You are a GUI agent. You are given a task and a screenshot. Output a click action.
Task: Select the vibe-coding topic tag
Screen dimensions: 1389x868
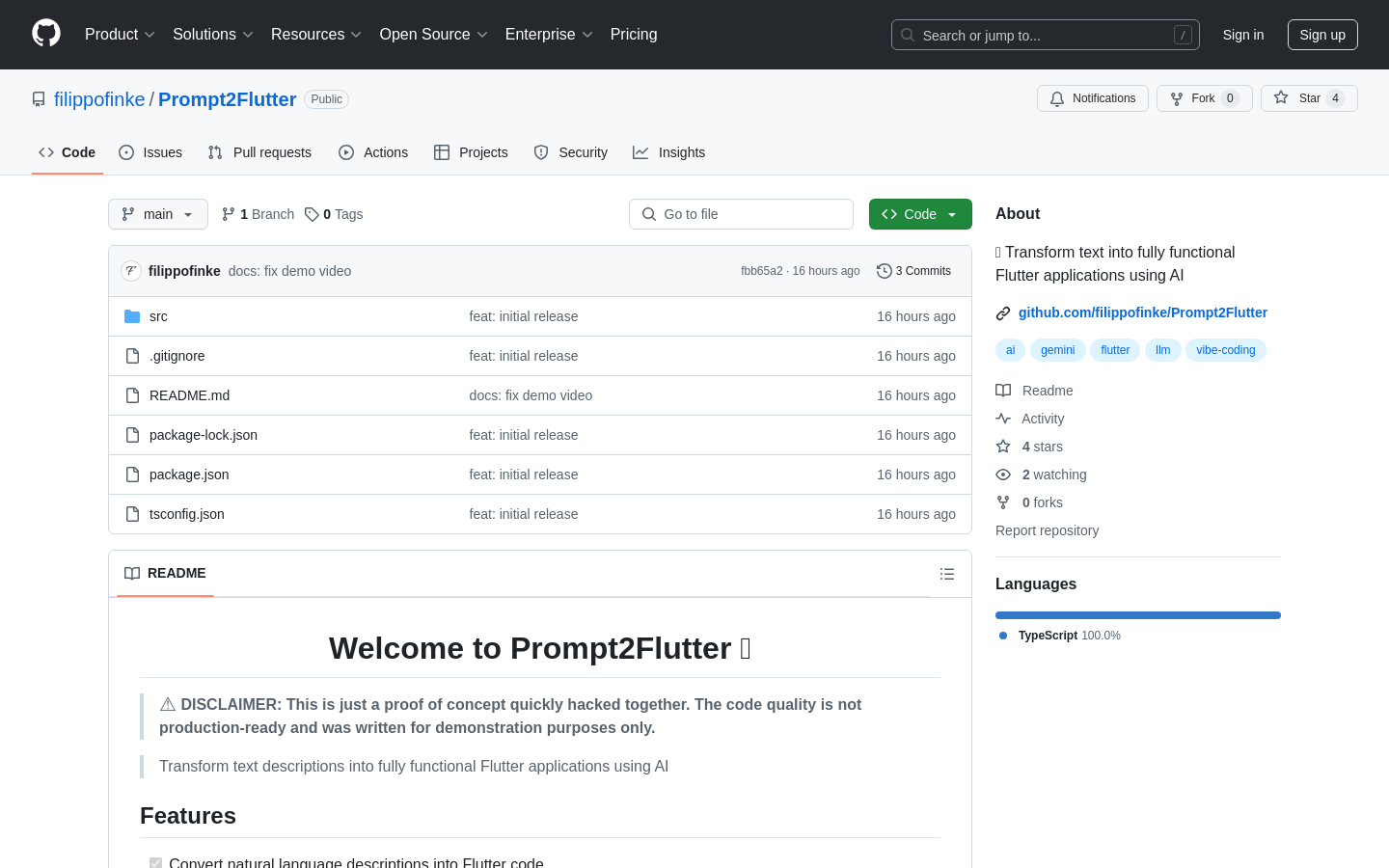pos(1226,350)
